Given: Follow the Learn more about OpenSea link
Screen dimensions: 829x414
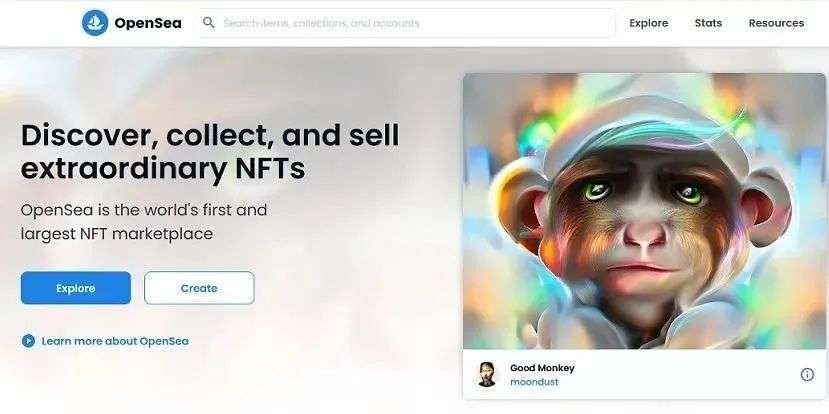Looking at the screenshot, I should [x=115, y=342].
